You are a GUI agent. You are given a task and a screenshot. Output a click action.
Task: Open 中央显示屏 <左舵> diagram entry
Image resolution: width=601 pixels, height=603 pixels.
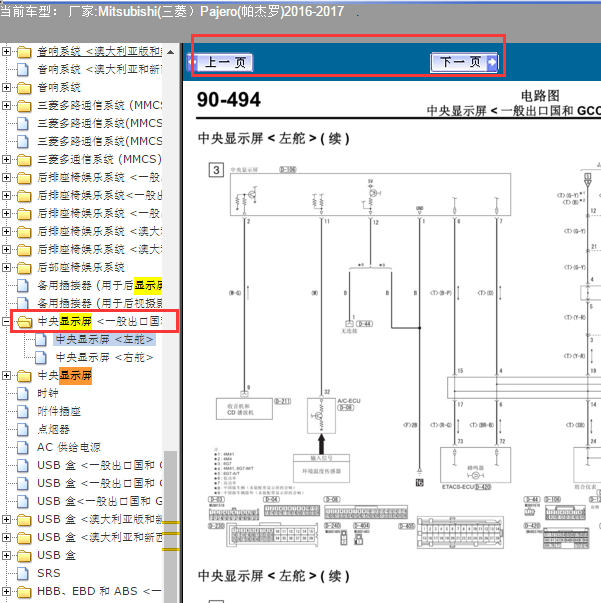pos(104,340)
